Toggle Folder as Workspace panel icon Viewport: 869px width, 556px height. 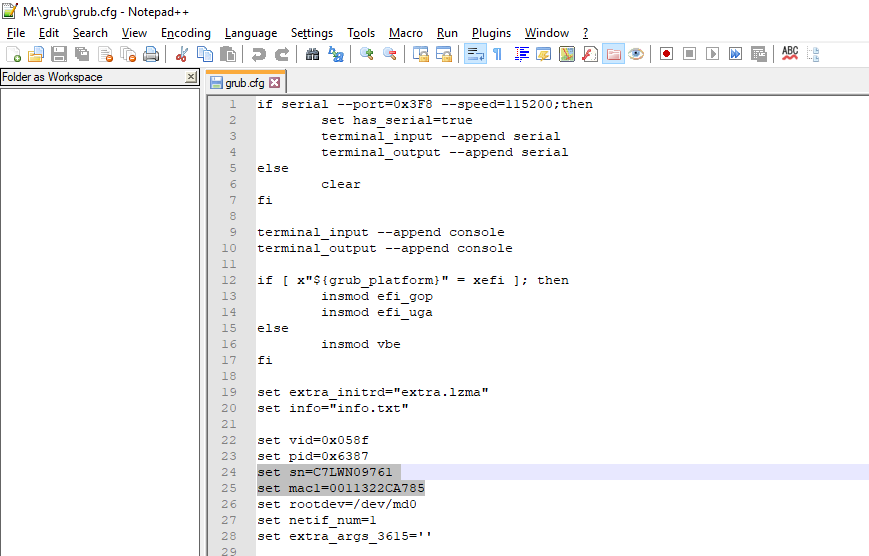tap(613, 54)
